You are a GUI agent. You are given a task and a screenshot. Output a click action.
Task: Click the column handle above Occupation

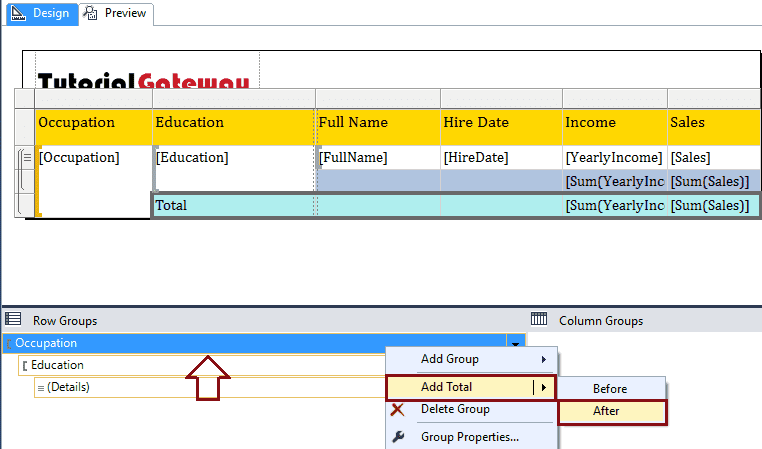(x=93, y=99)
